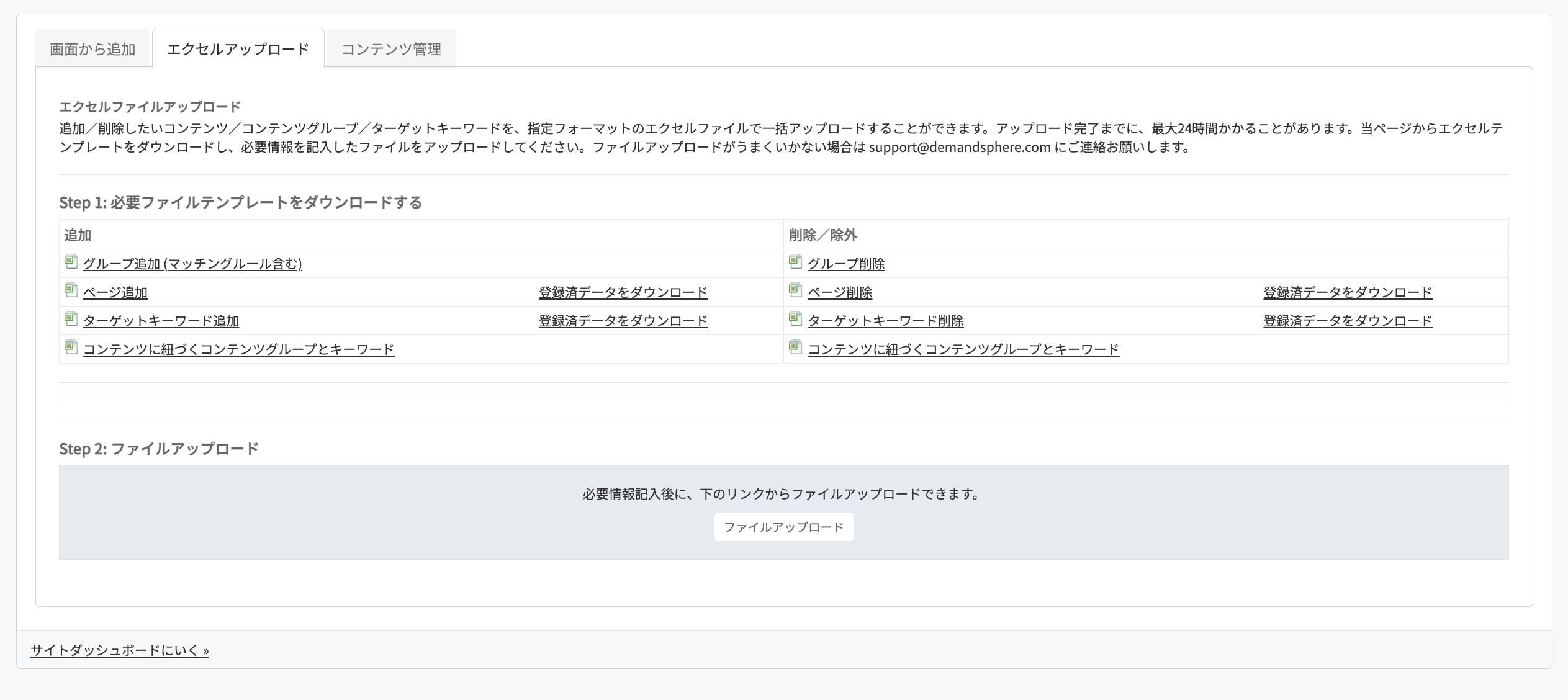This screenshot has width=1568, height=700.
Task: Download the ページ削除 template
Action: click(x=840, y=292)
